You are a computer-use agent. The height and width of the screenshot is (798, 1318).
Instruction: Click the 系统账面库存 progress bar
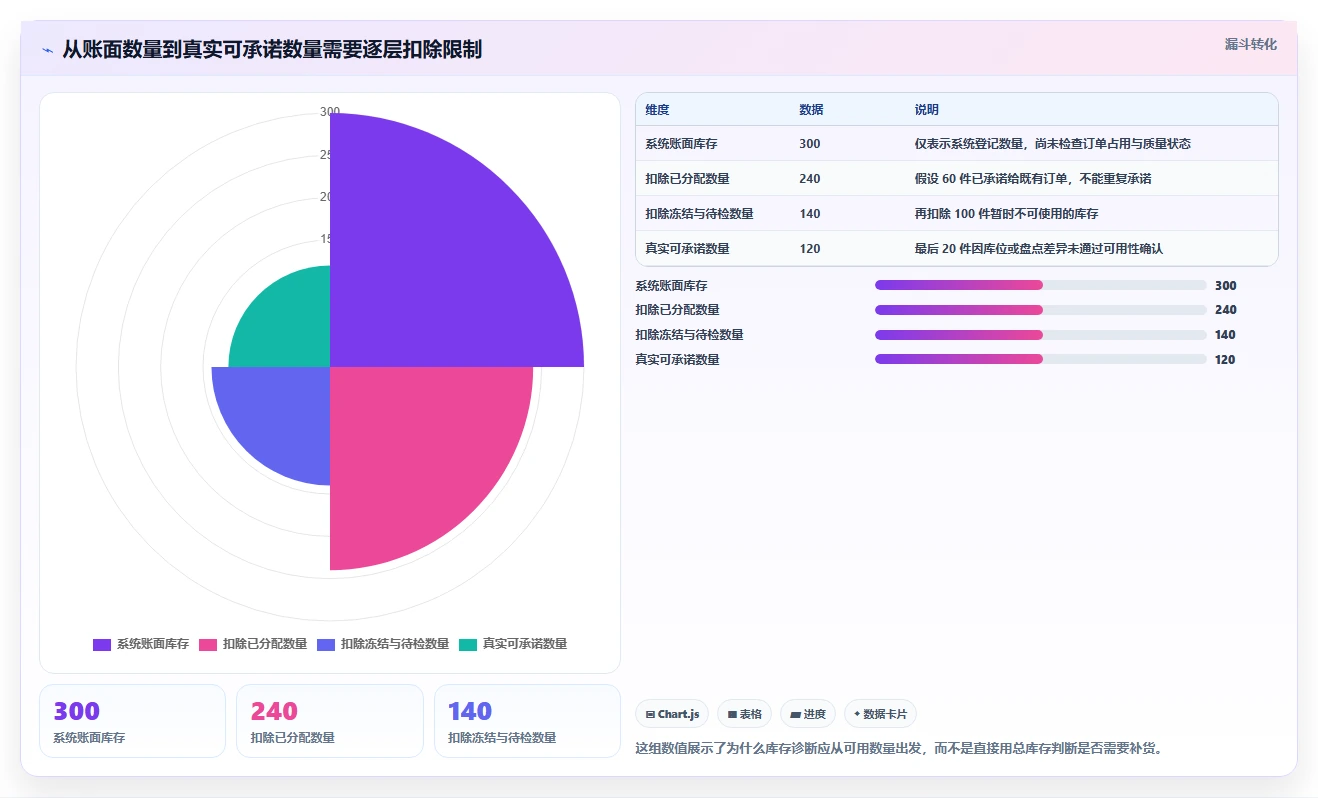click(x=1041, y=285)
